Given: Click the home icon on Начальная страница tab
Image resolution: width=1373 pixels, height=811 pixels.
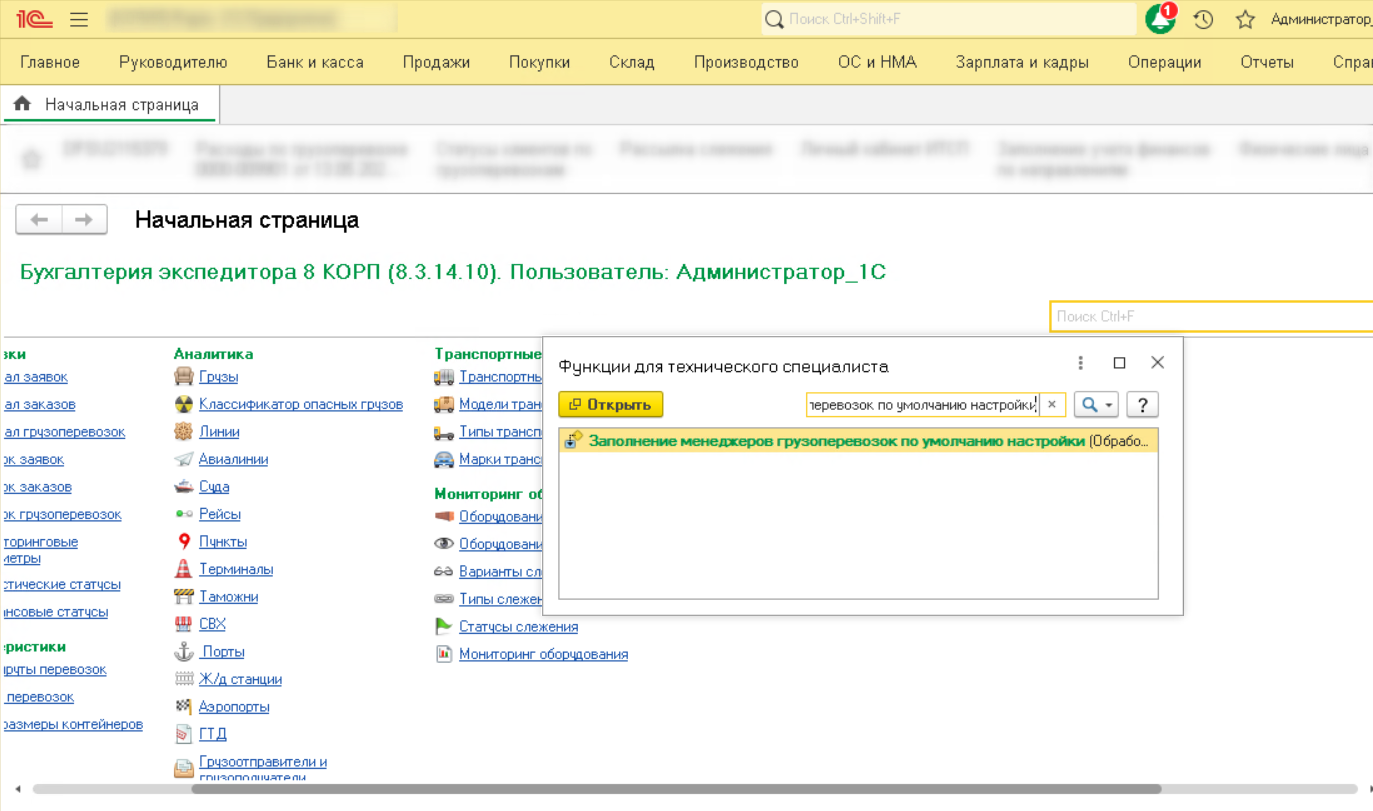Looking at the screenshot, I should (x=22, y=104).
